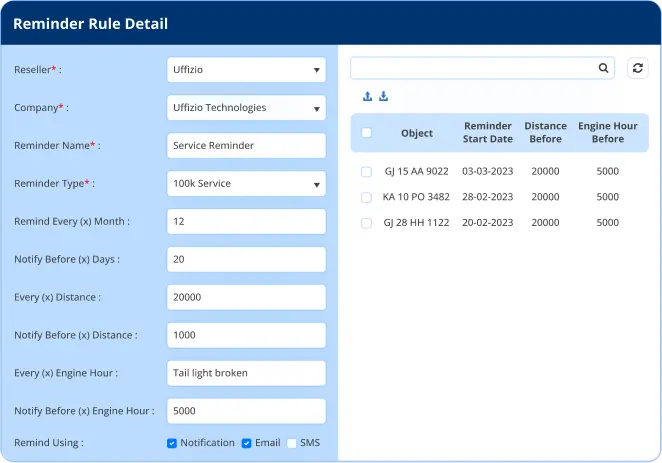Open the Reseller dropdown

tap(246, 70)
